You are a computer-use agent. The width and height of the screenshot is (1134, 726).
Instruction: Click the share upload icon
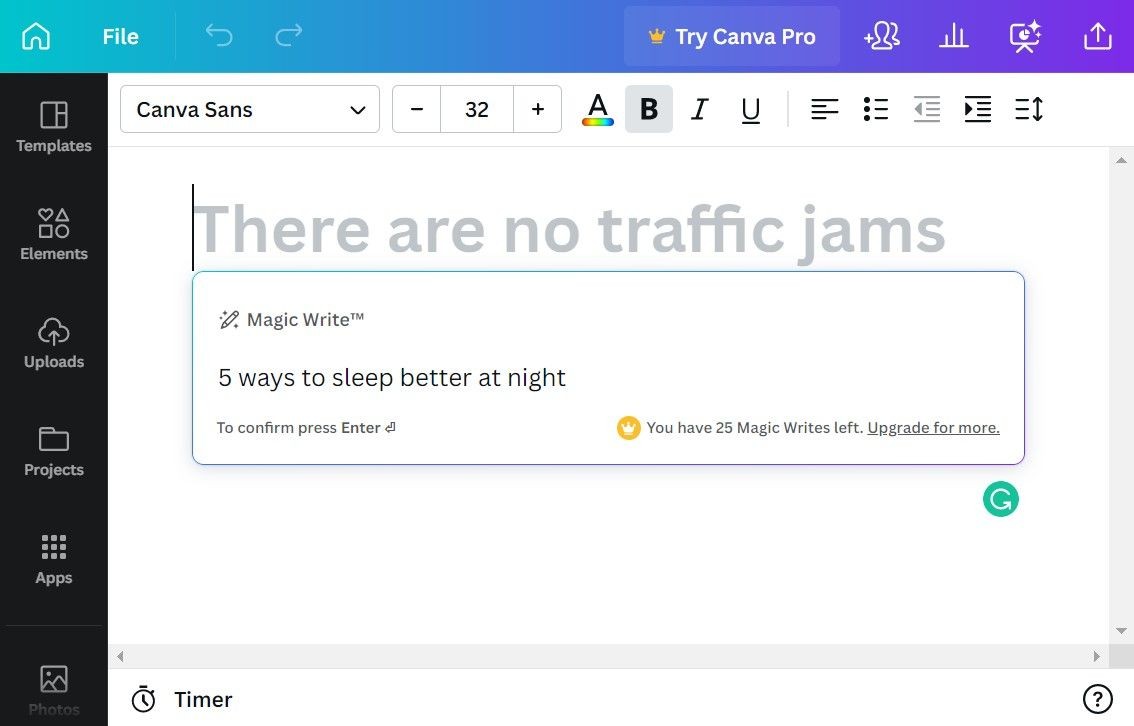point(1097,36)
